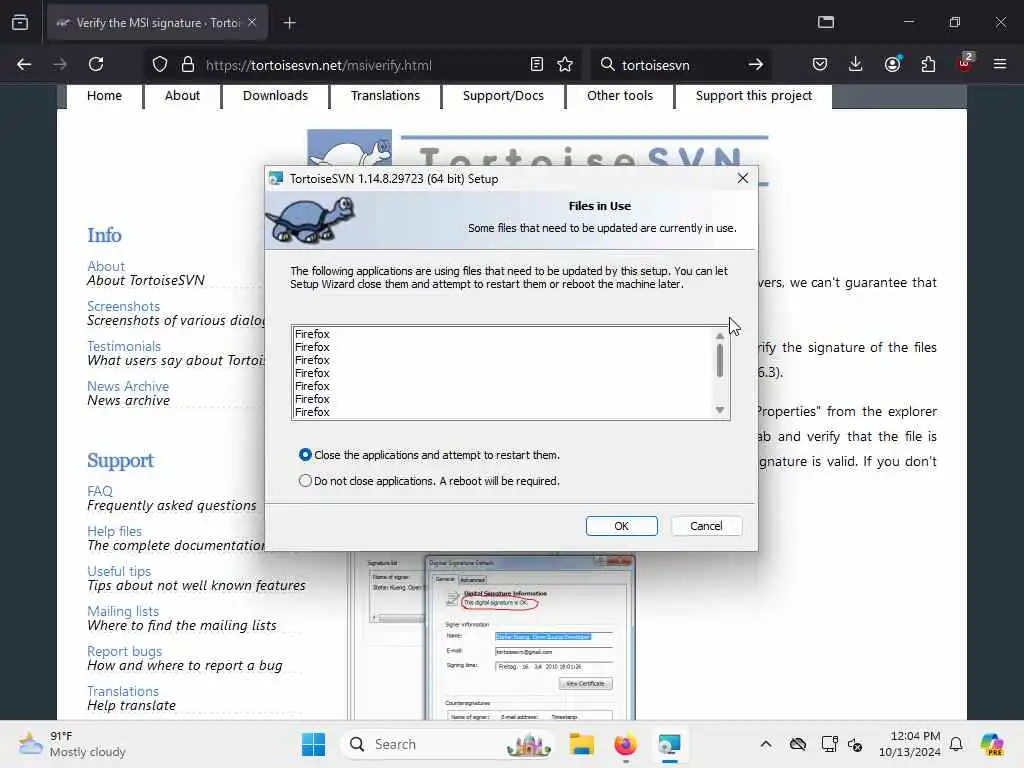Toggle reader view icon in address bar

(x=537, y=64)
